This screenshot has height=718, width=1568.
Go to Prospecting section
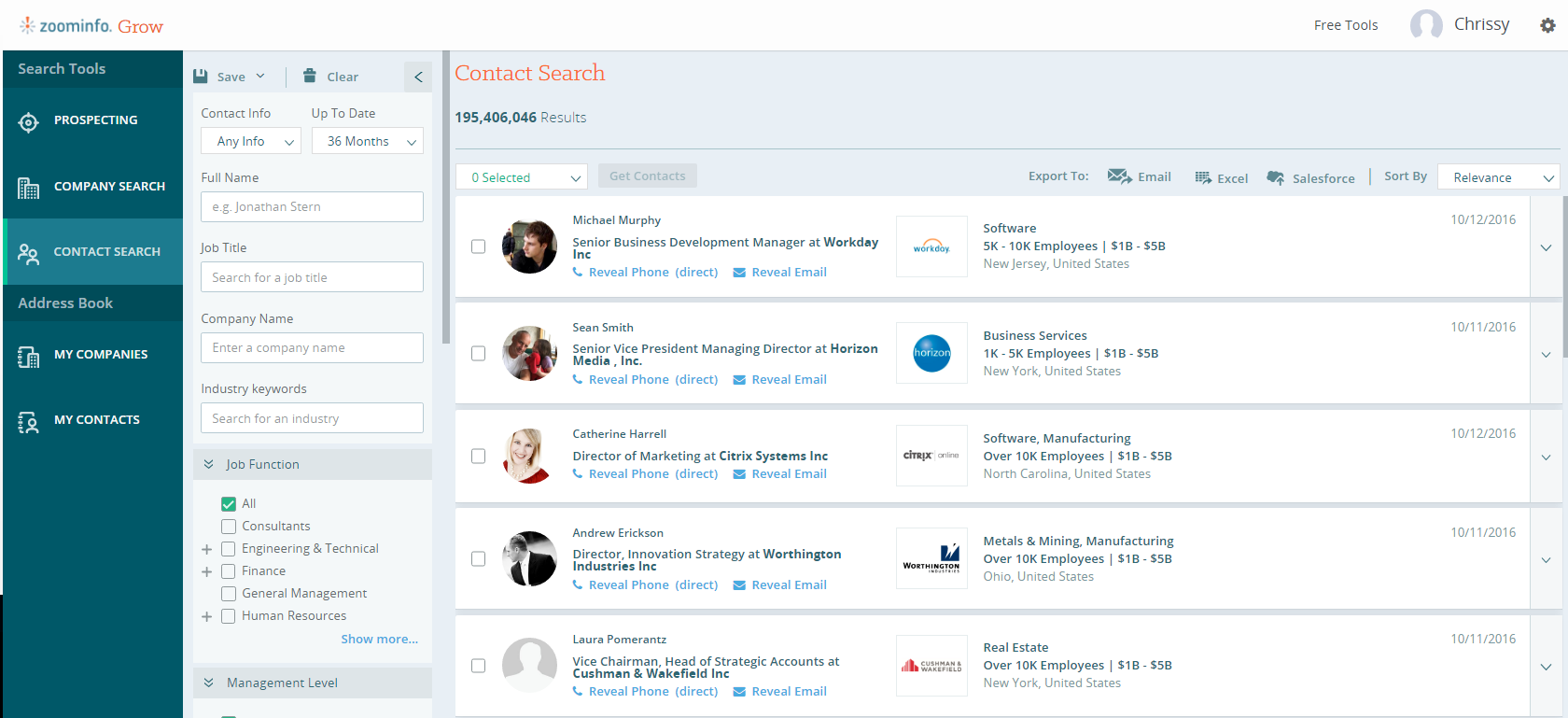pyautogui.click(x=95, y=120)
